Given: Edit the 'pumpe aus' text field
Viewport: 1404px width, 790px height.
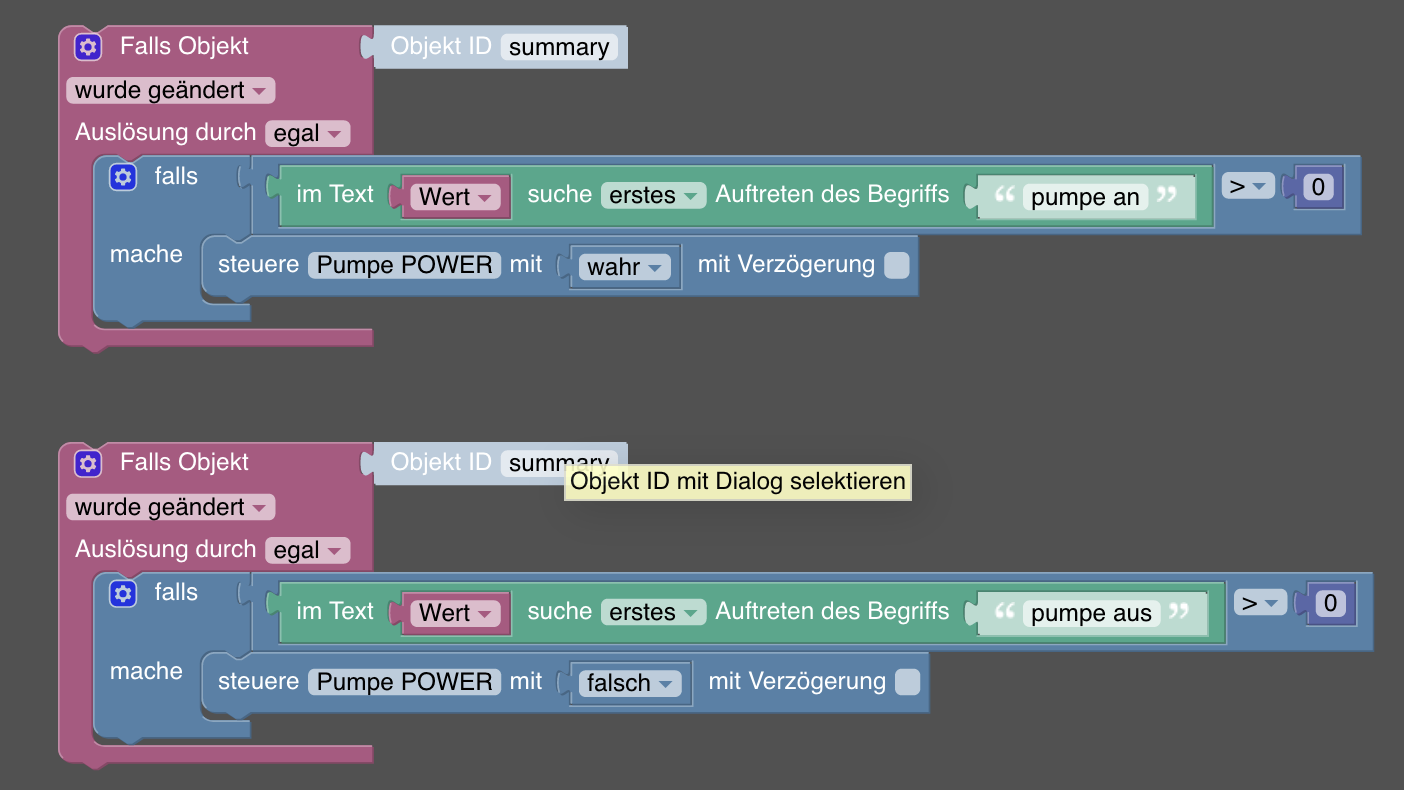Looking at the screenshot, I should click(x=1091, y=614).
